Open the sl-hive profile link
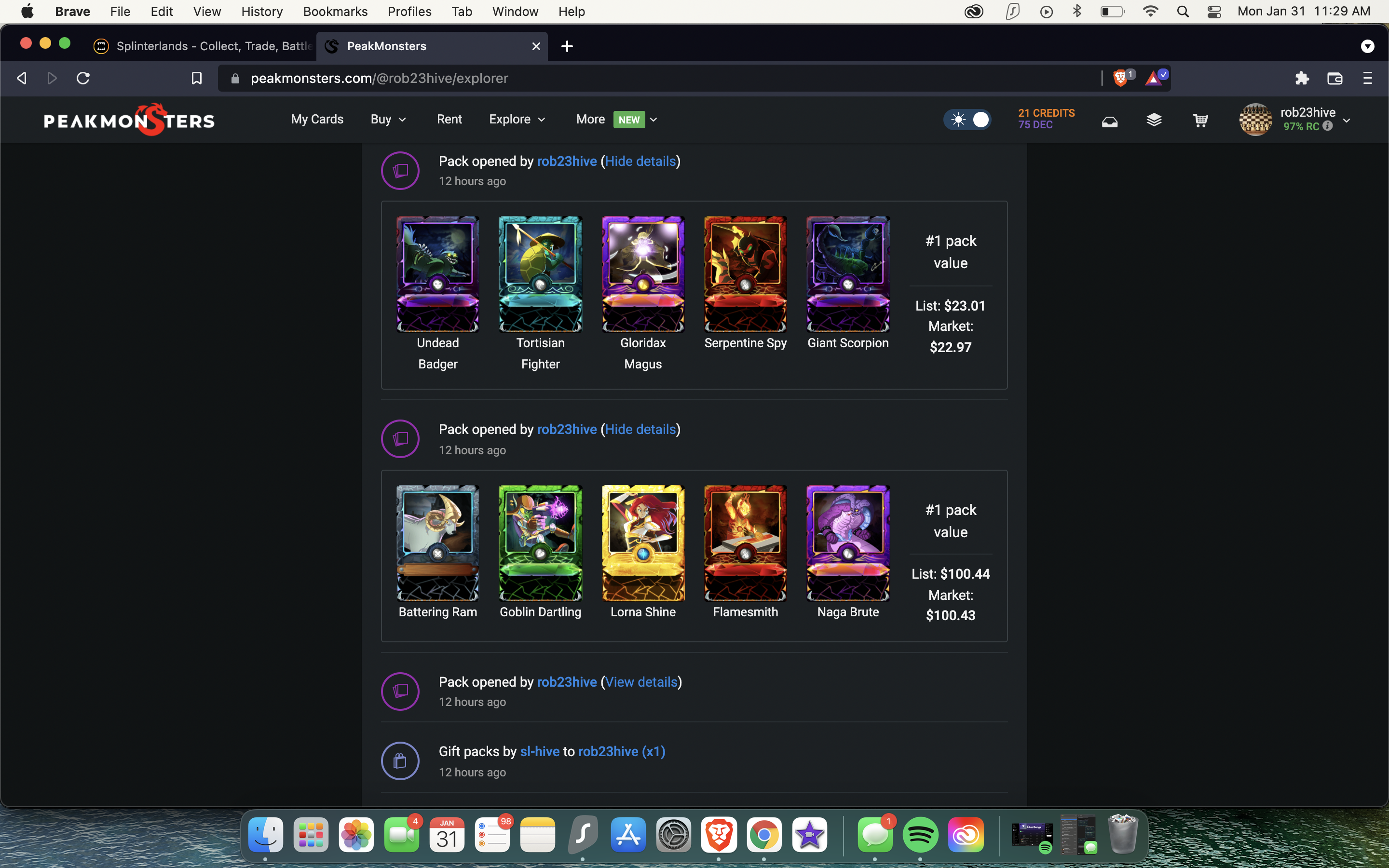 540,751
